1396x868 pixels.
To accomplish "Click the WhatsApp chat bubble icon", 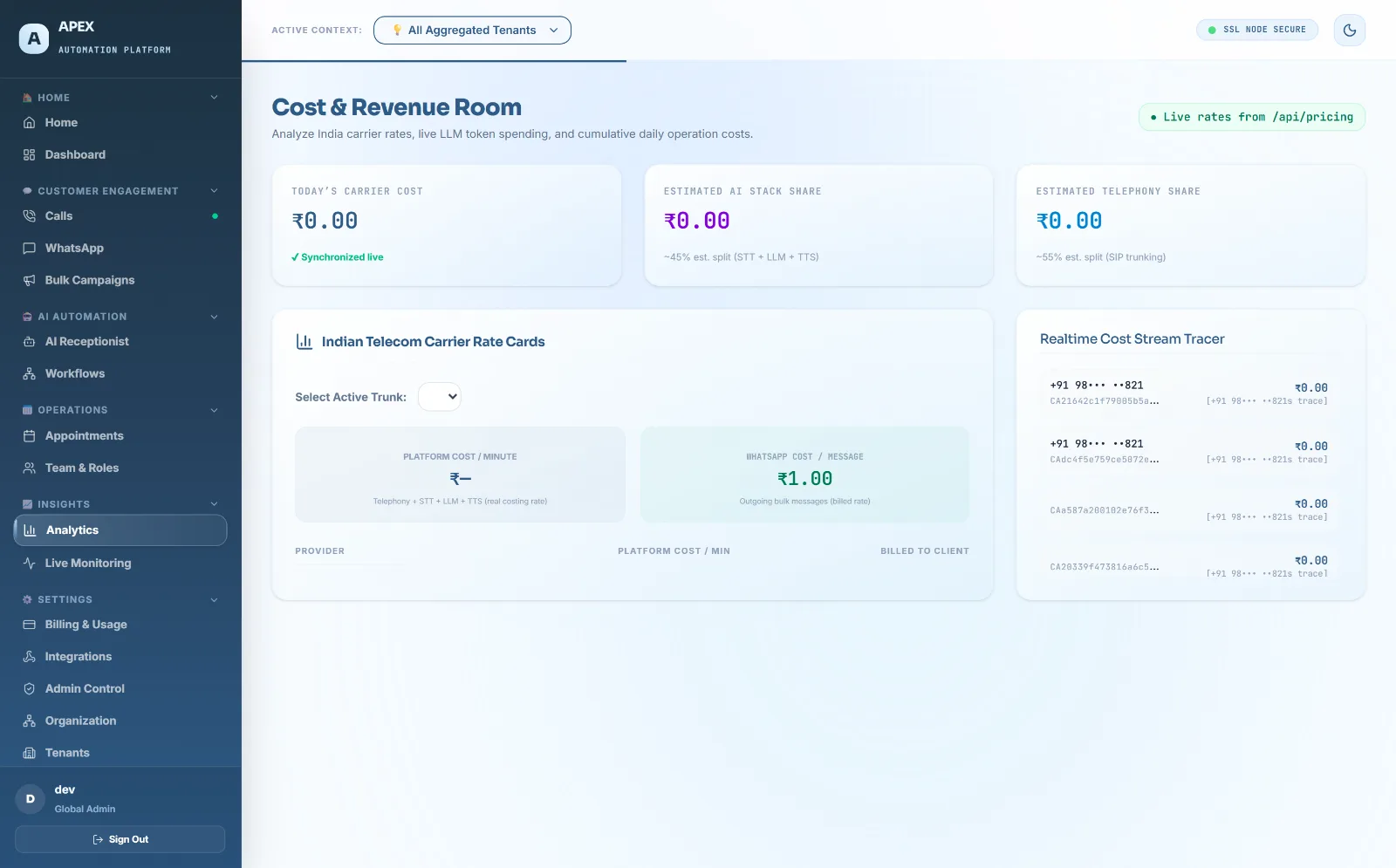I will click(x=29, y=249).
